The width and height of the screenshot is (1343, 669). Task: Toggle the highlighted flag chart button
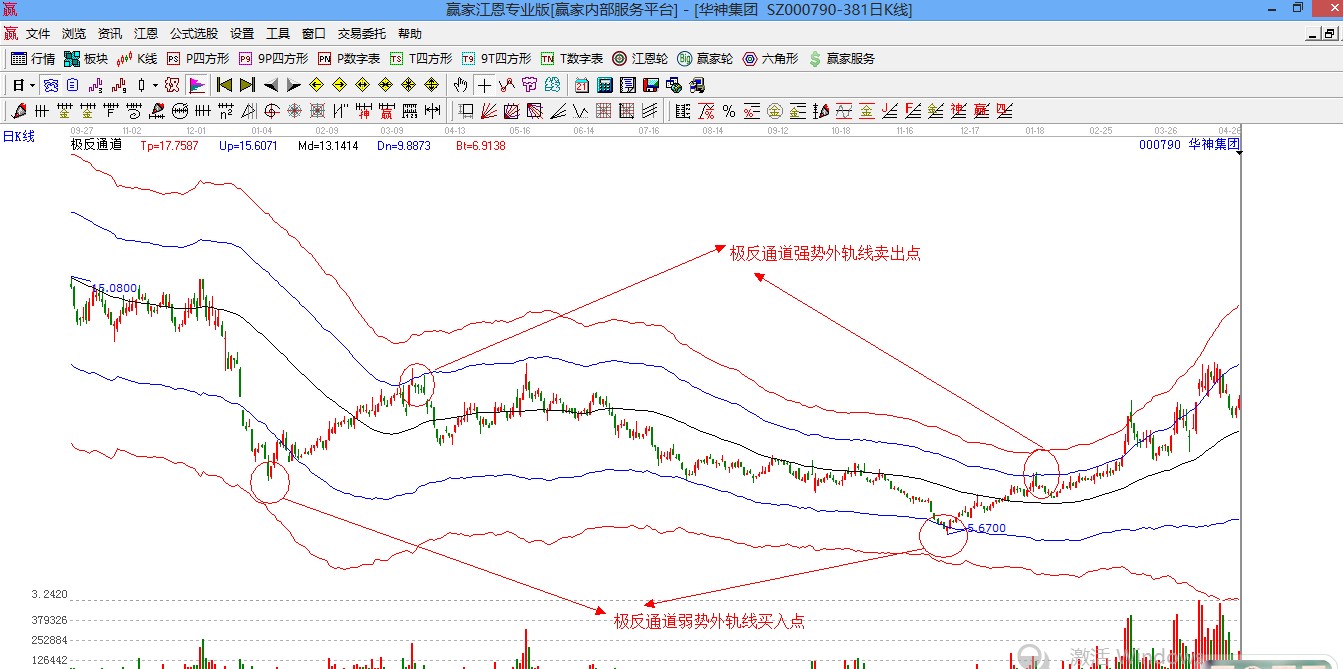196,85
